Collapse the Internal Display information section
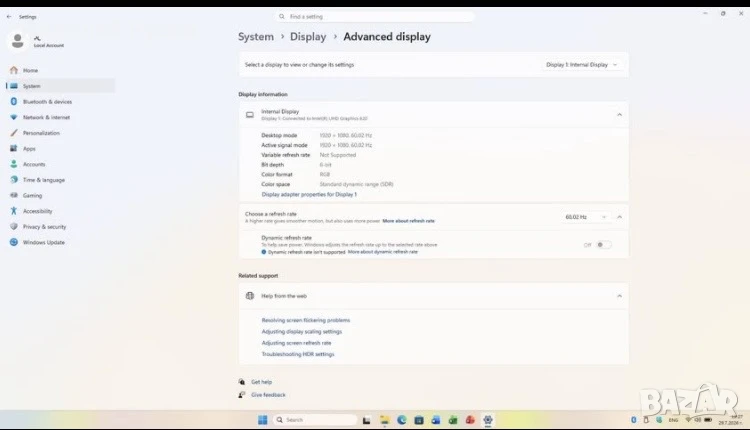 point(619,115)
